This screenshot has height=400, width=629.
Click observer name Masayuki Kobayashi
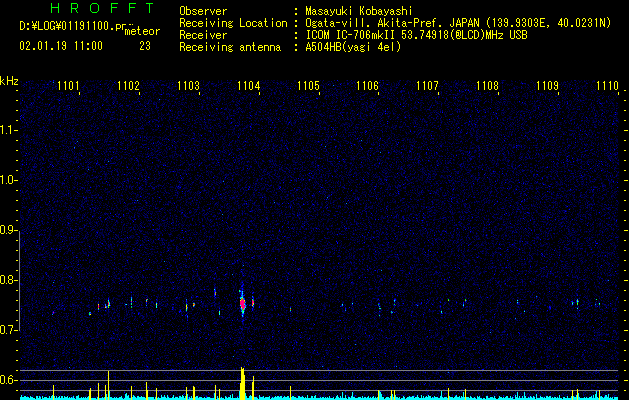tap(359, 11)
